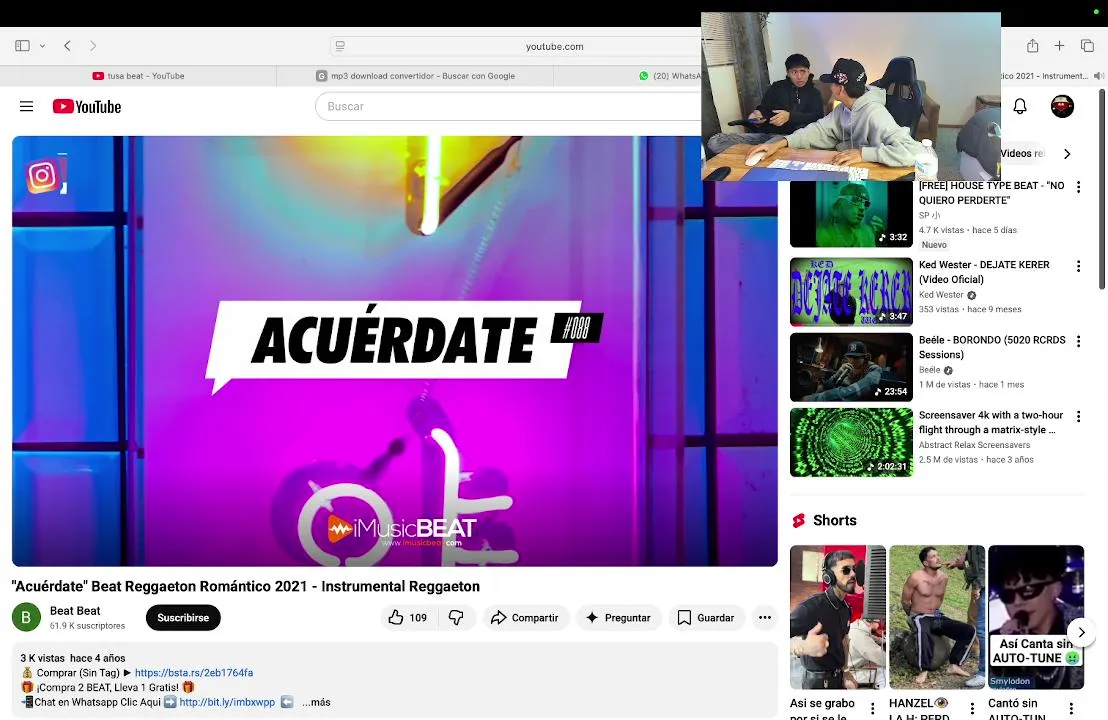Click the youtube.com address bar
The image size is (1108, 720).
click(x=554, y=47)
